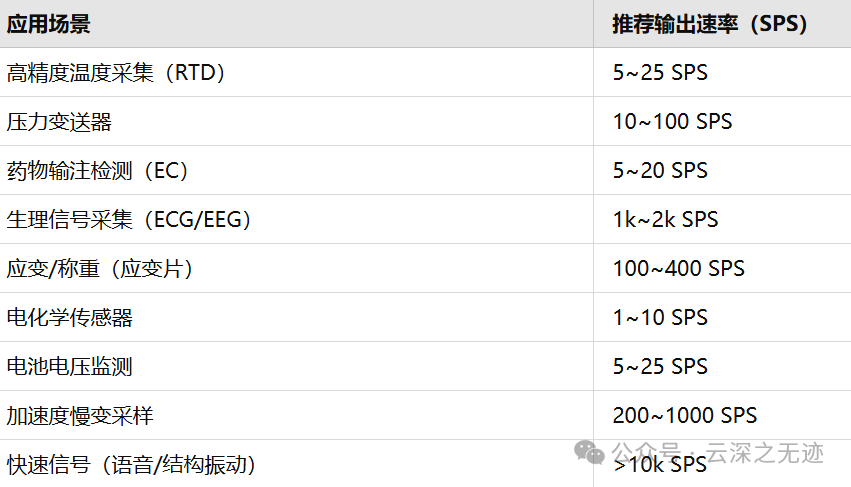
Task: Click the 快速信号 (语音/结构振动) cell
Action: 297,464
